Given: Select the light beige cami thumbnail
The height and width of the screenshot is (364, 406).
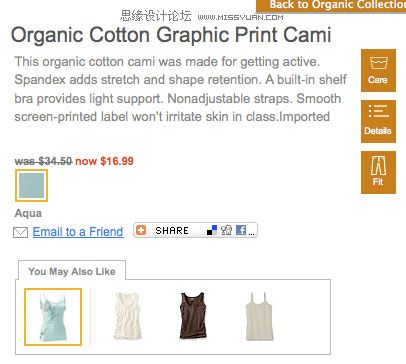Looking at the screenshot, I should [x=259, y=317].
